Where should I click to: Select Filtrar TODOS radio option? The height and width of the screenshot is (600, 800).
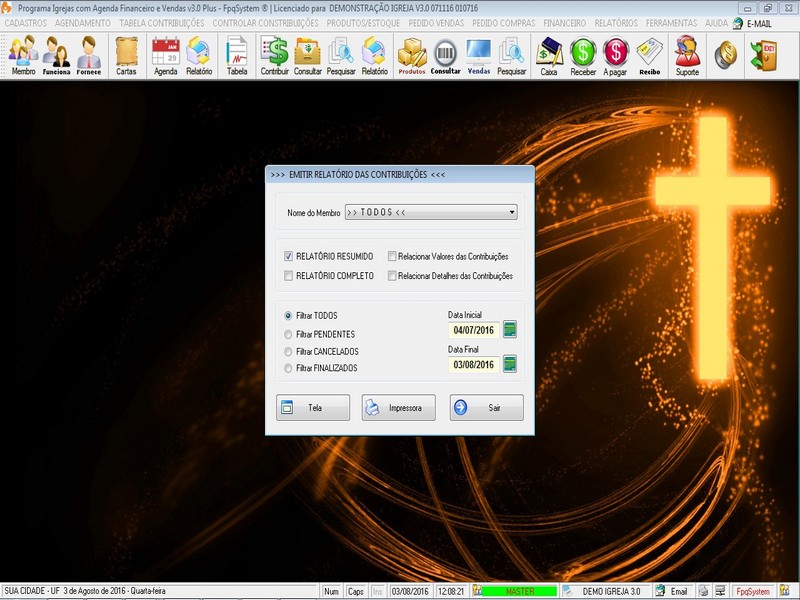pyautogui.click(x=288, y=316)
